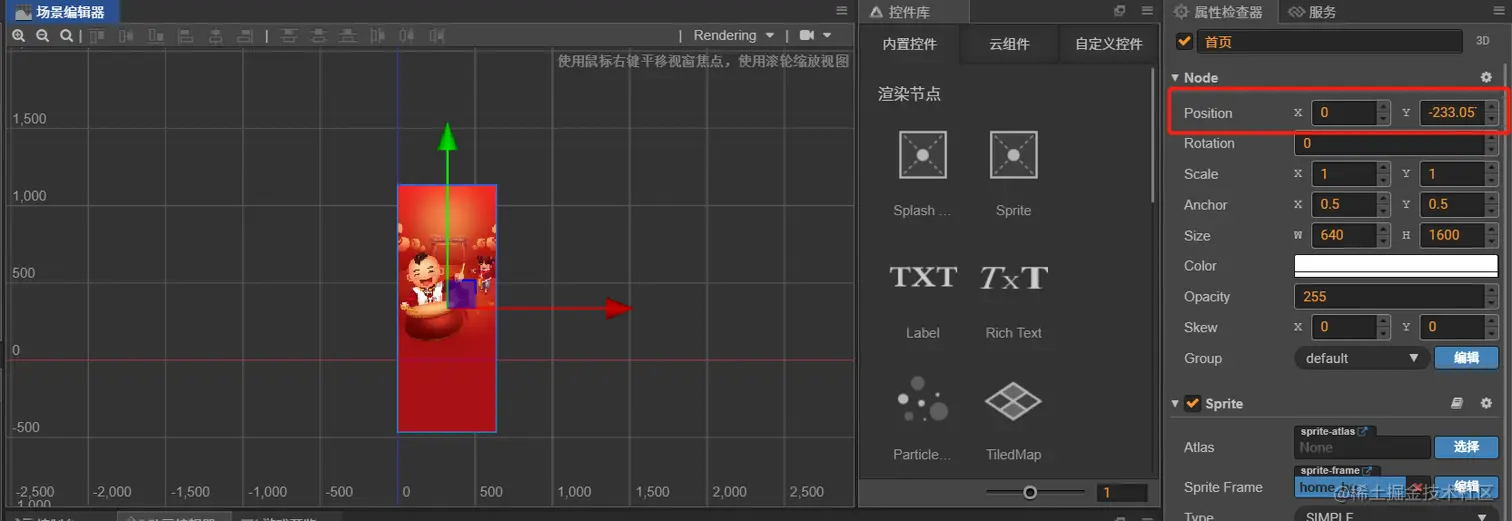Click the Atlas None asset field

pyautogui.click(x=1362, y=447)
